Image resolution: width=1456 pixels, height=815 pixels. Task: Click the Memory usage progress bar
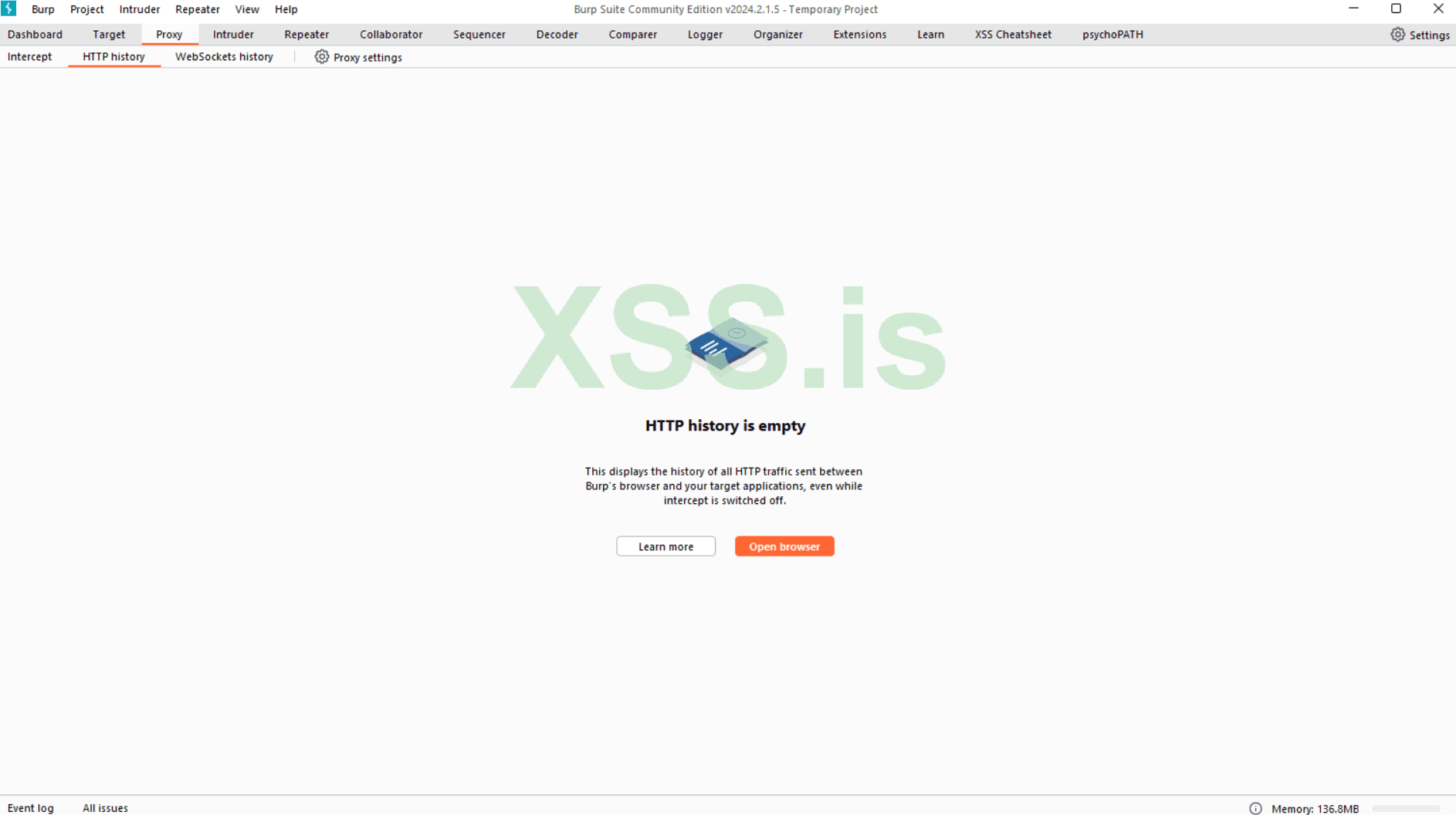pos(1406,809)
